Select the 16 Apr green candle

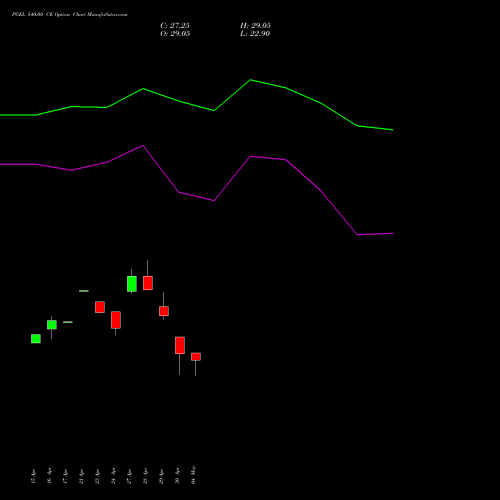[x=52, y=325]
